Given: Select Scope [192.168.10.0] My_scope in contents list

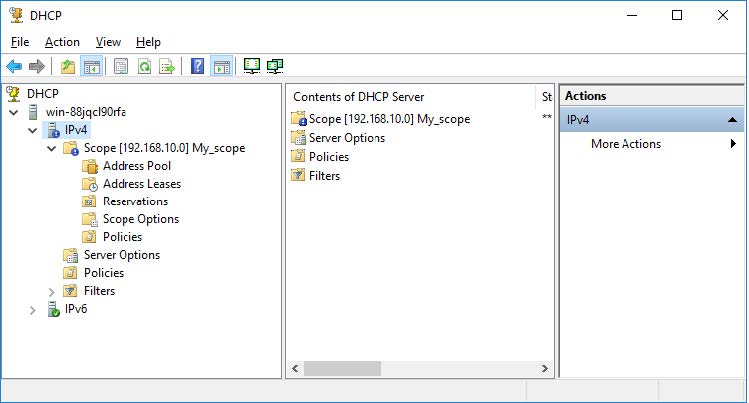Looking at the screenshot, I should pos(389,119).
